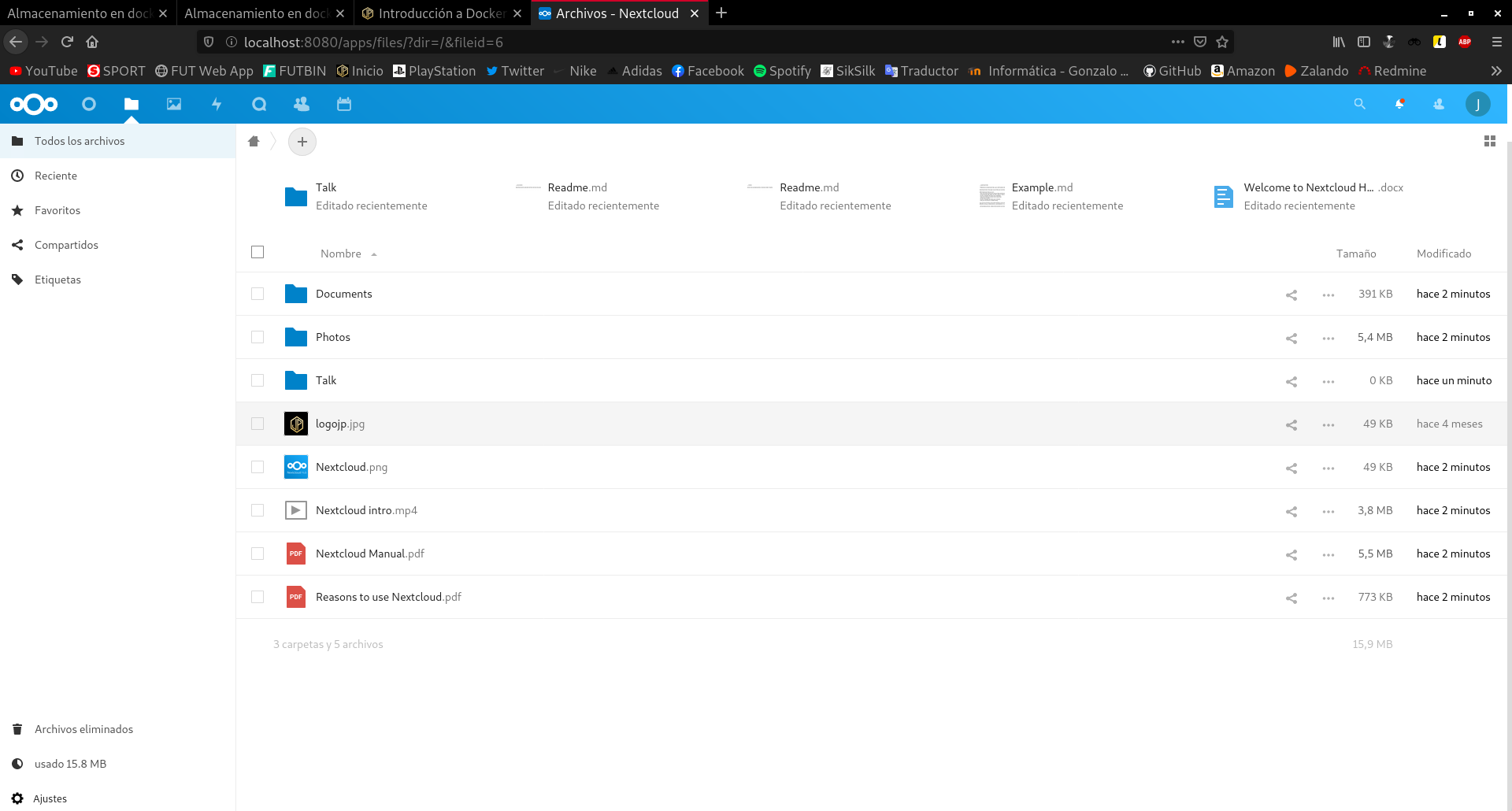Share the Talk folder row
Screen dimensions: 1512x811
1291,381
